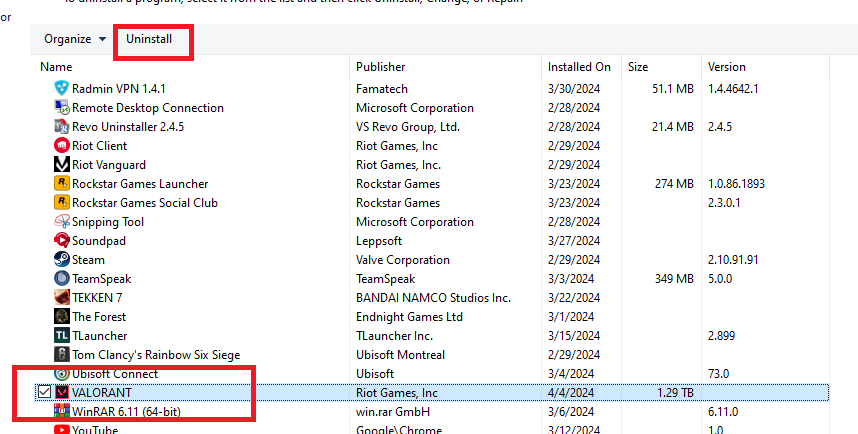Select the 2.10.91.91 version value
The image size is (858, 434).
pos(733,260)
